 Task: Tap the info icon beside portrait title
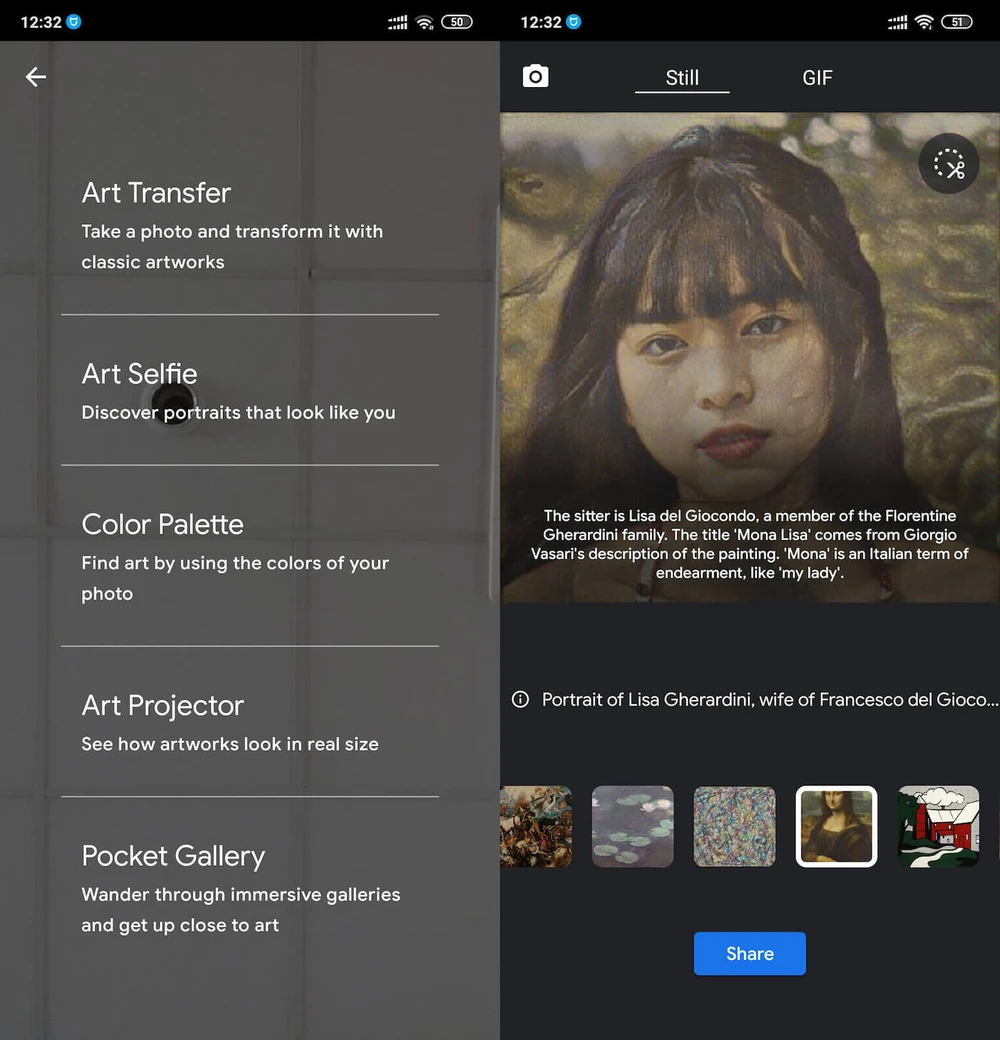pos(520,700)
